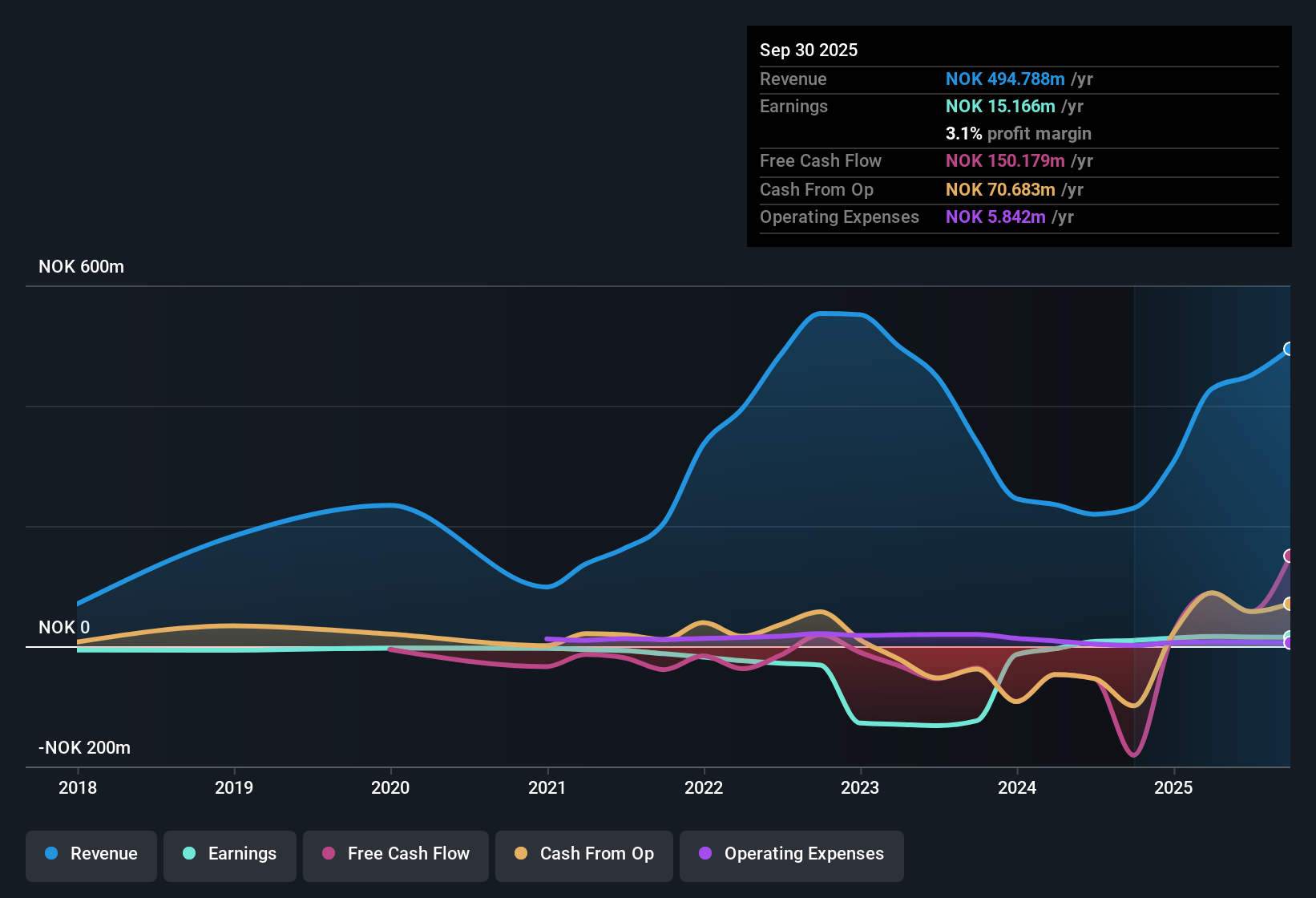Select the Earnings tooltip row
This screenshot has height=898, width=1316.
[1018, 106]
